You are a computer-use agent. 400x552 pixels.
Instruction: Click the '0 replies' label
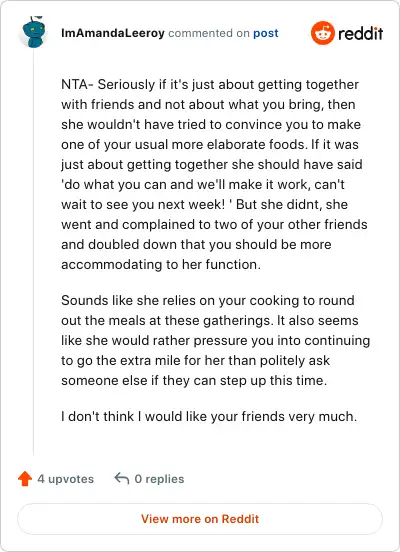click(160, 479)
